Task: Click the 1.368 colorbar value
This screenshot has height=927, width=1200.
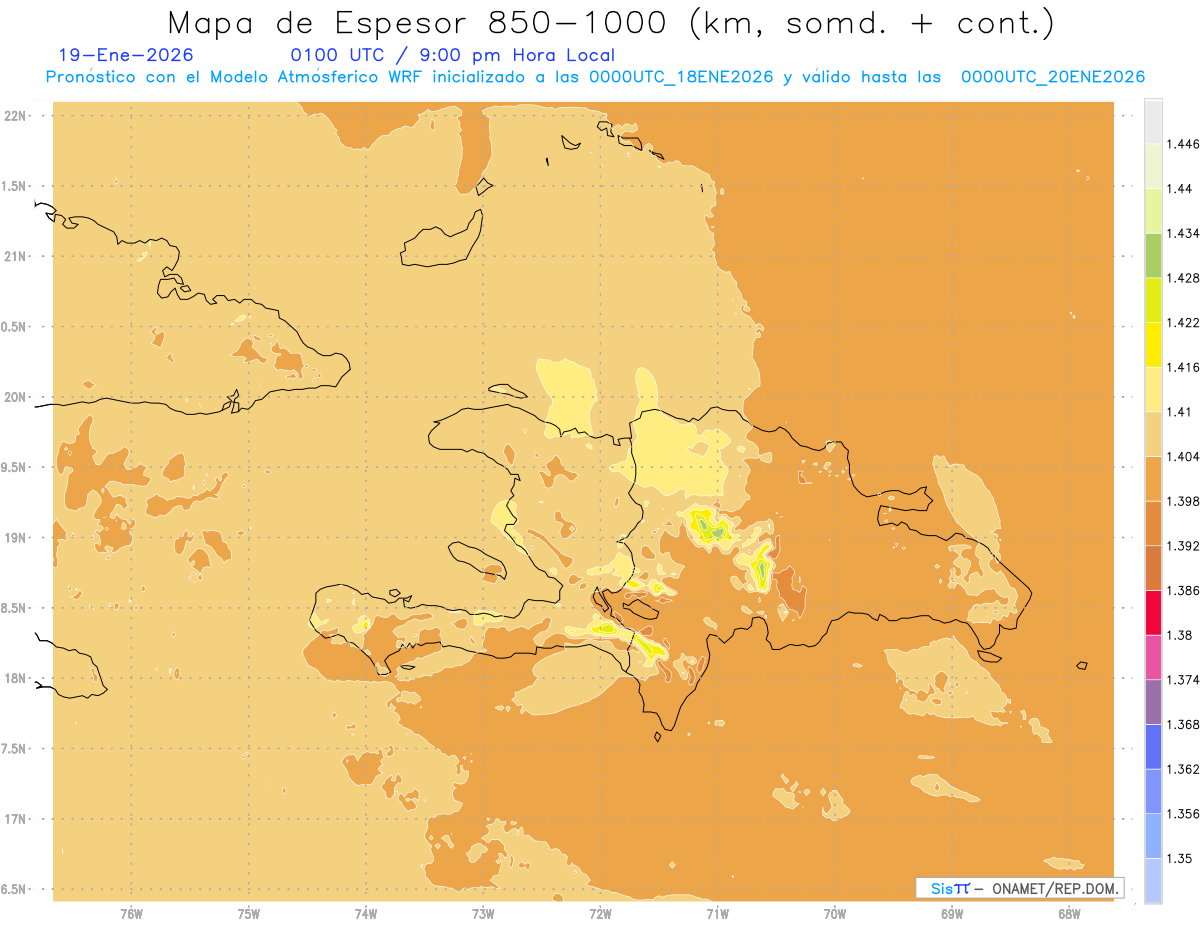Action: tap(1183, 725)
